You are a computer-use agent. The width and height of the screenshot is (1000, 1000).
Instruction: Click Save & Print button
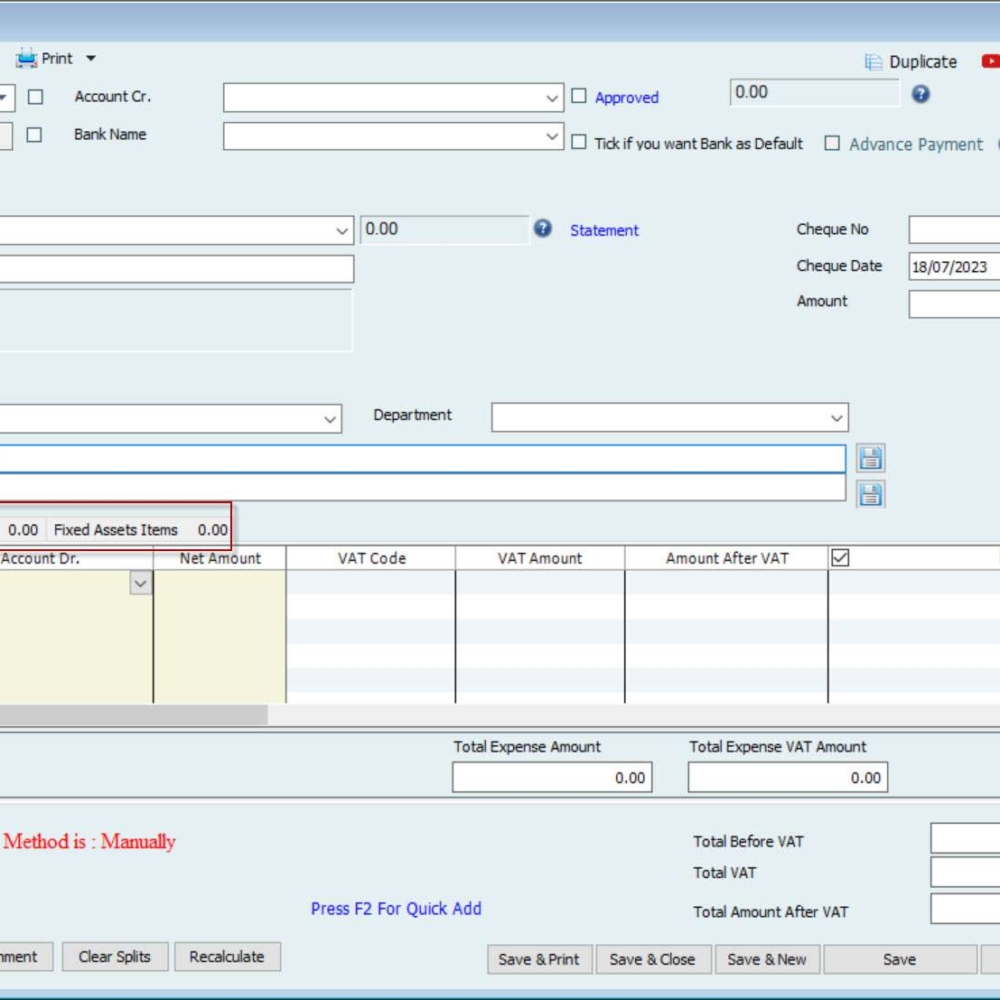click(540, 959)
